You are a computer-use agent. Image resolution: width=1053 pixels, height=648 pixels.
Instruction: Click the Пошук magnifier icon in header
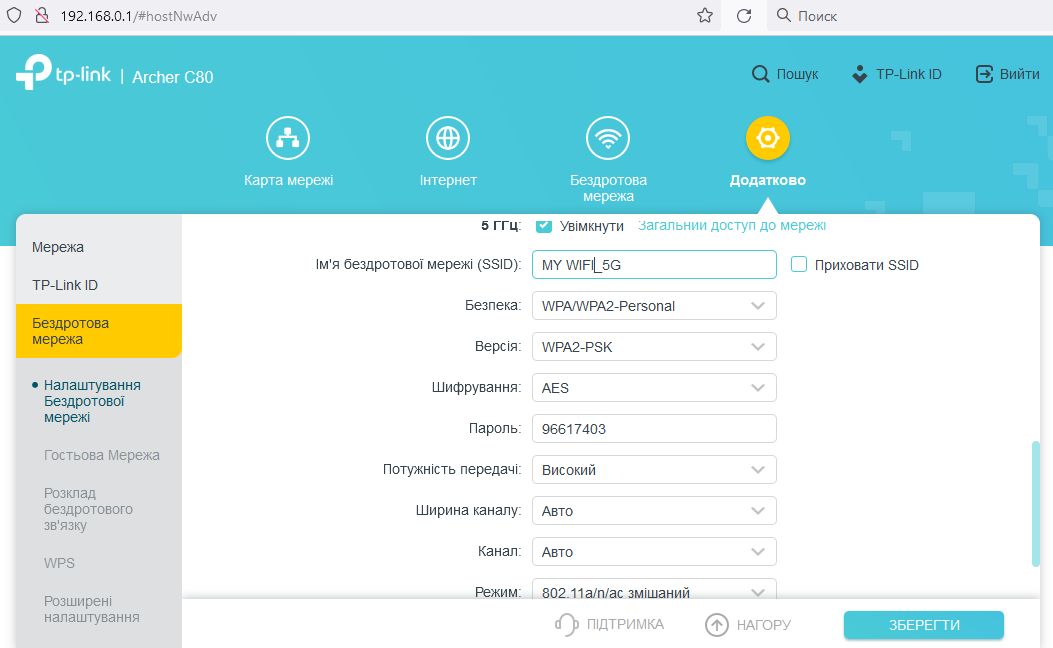[760, 74]
